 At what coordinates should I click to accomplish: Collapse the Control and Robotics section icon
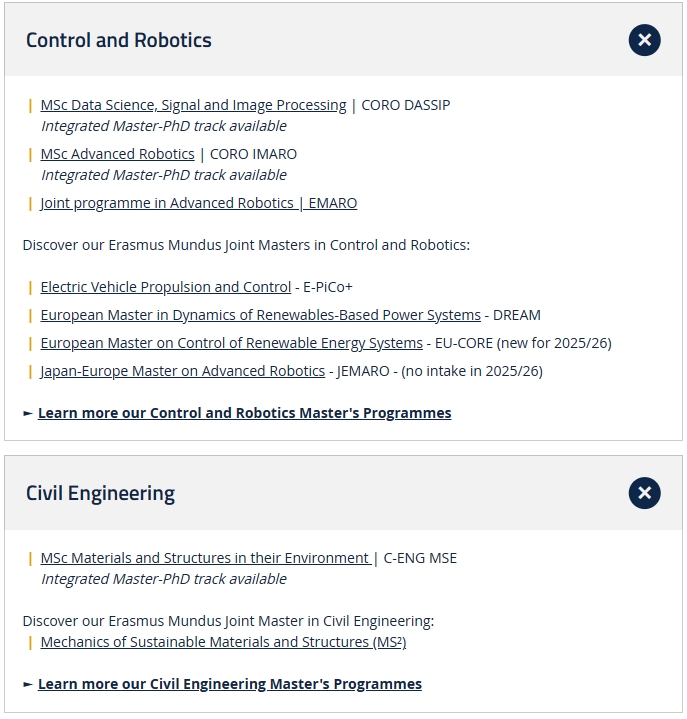point(644,40)
